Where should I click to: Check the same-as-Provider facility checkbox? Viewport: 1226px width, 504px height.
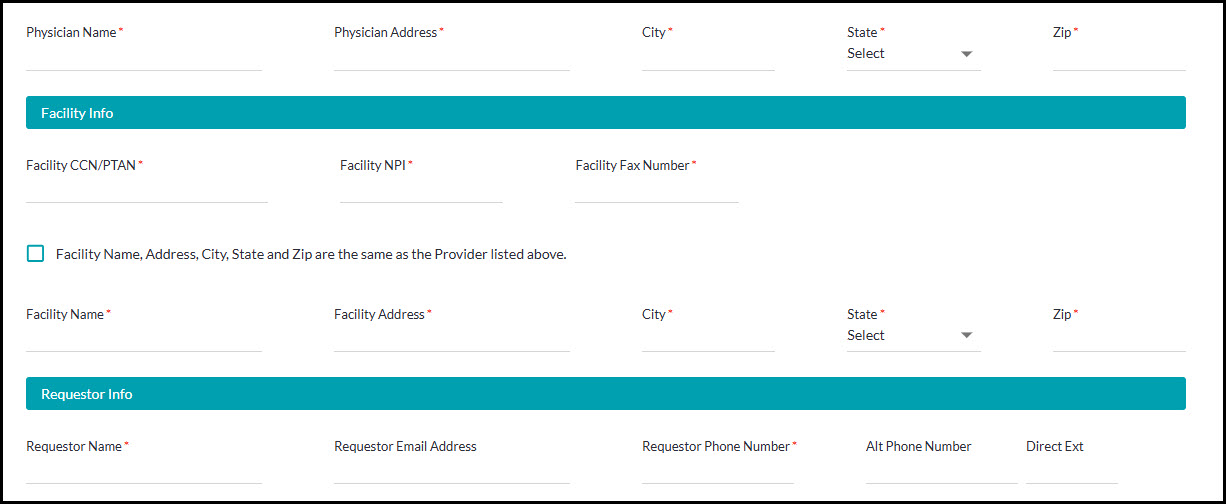36,254
